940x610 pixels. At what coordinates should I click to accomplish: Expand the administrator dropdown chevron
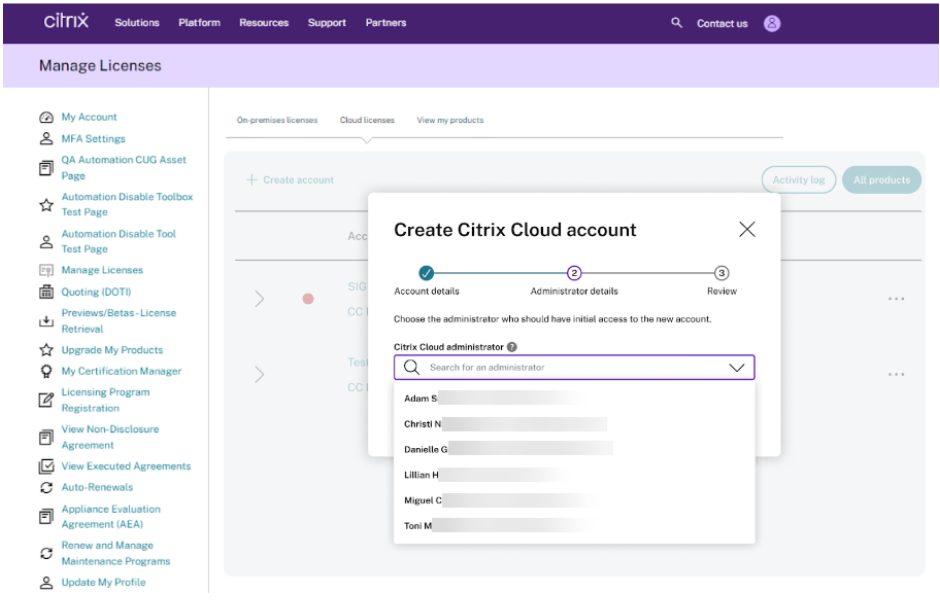(737, 368)
